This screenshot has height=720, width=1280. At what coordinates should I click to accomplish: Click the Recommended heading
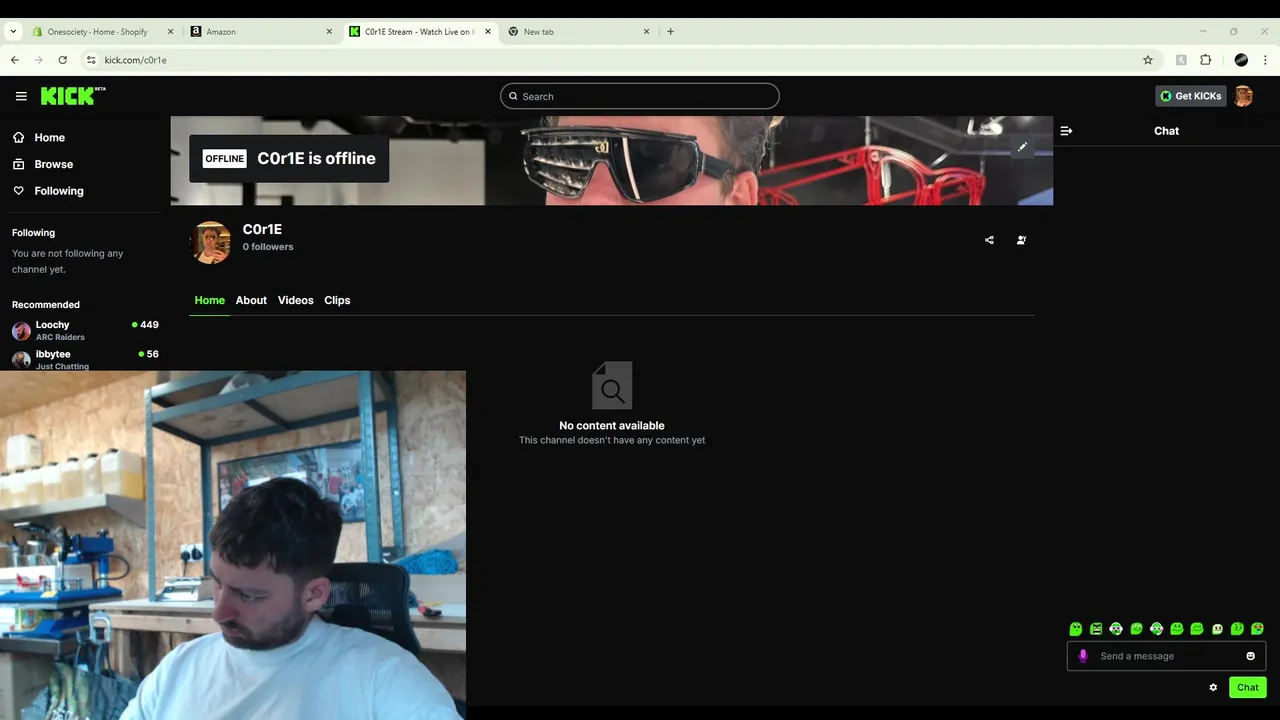(x=46, y=304)
